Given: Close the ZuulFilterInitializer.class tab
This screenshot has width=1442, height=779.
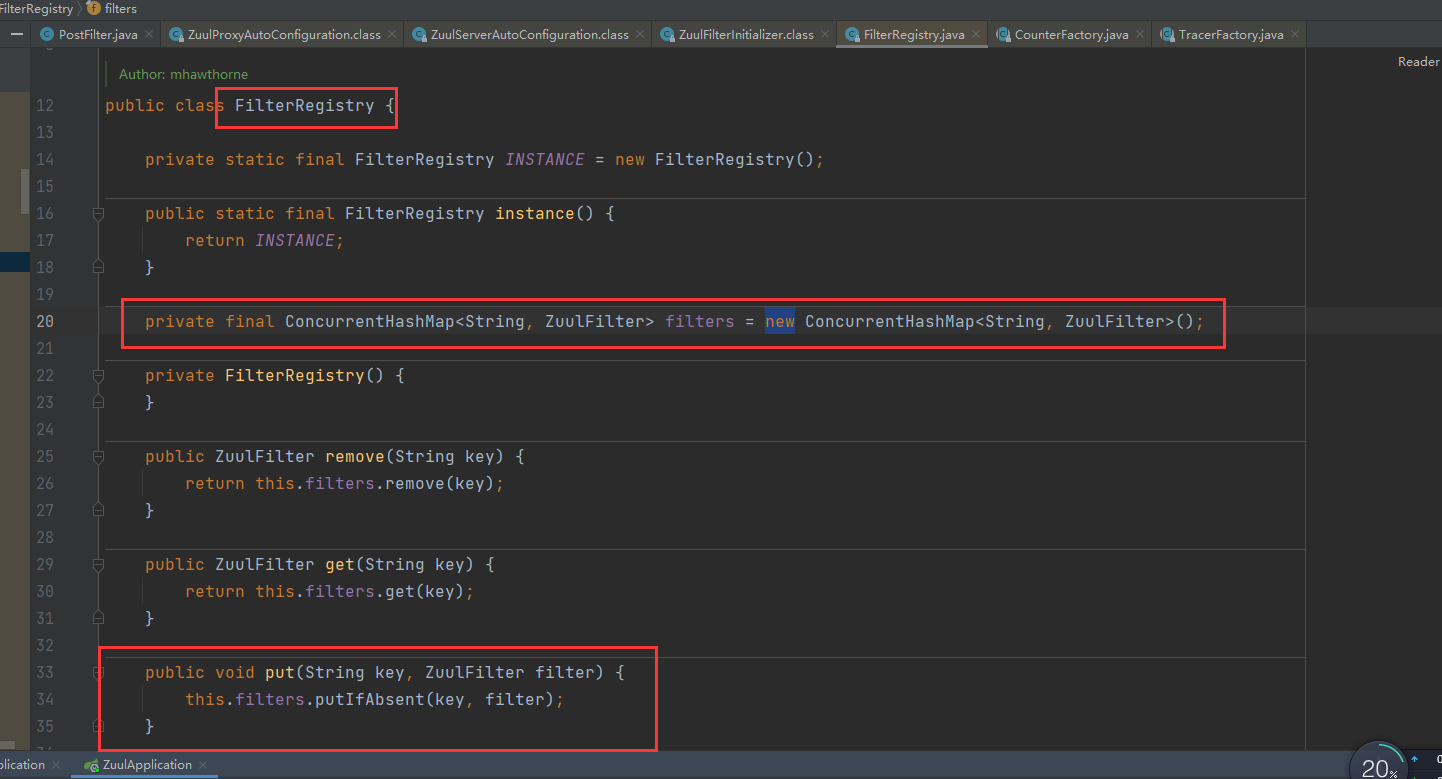Looking at the screenshot, I should click(825, 34).
